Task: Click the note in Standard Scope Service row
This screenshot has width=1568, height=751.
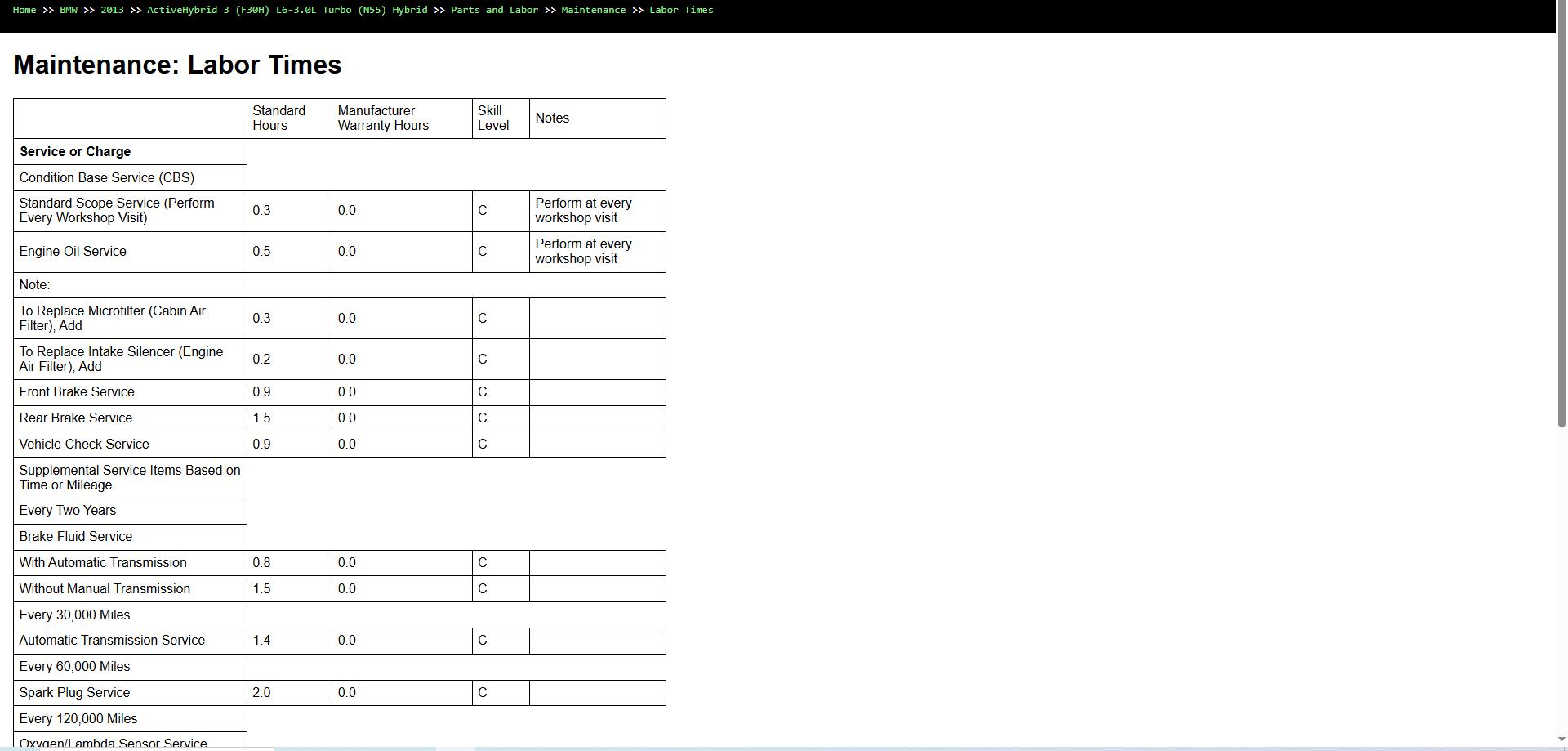Action: 598,211
